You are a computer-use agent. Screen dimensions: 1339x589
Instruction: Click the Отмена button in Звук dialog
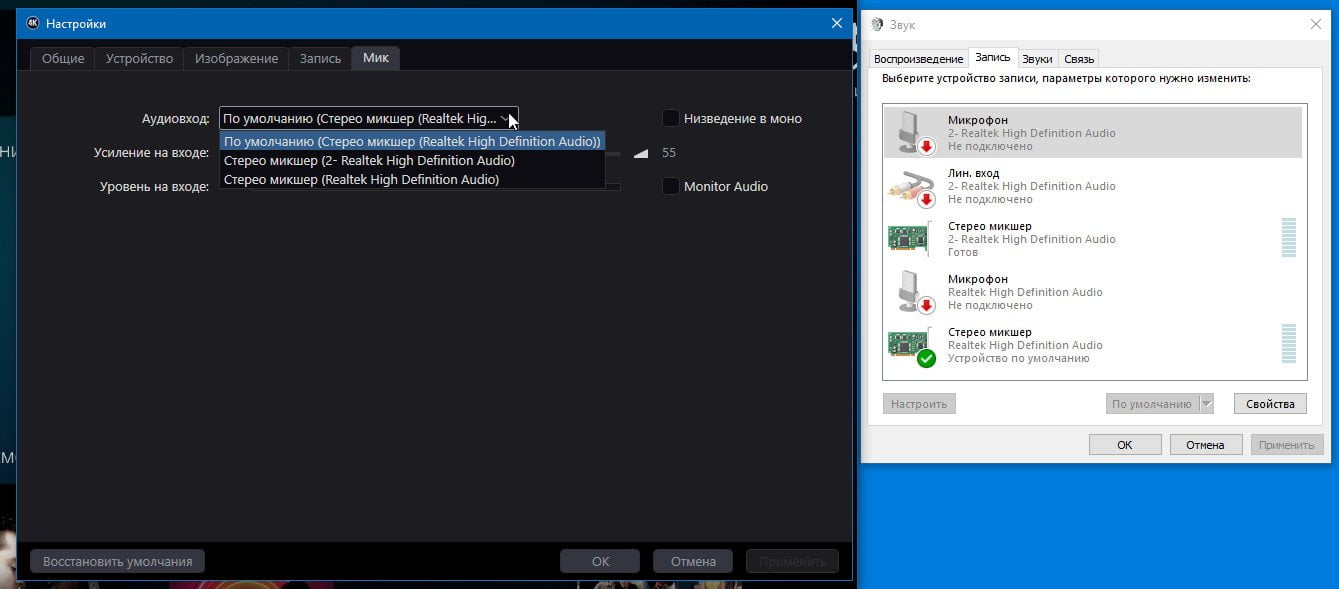point(1205,444)
